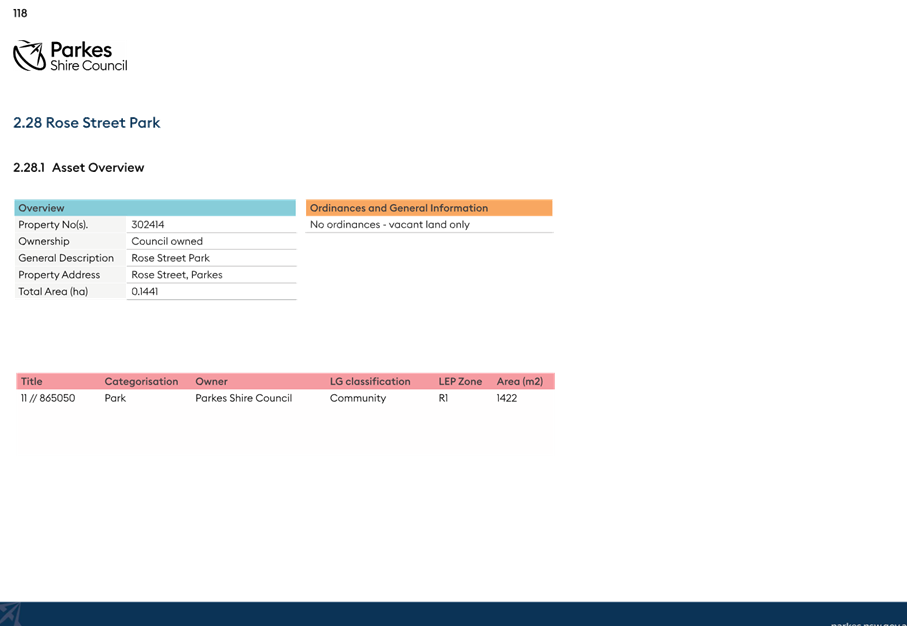
Task: Click the Rose Street Park description value
Action: [171, 258]
